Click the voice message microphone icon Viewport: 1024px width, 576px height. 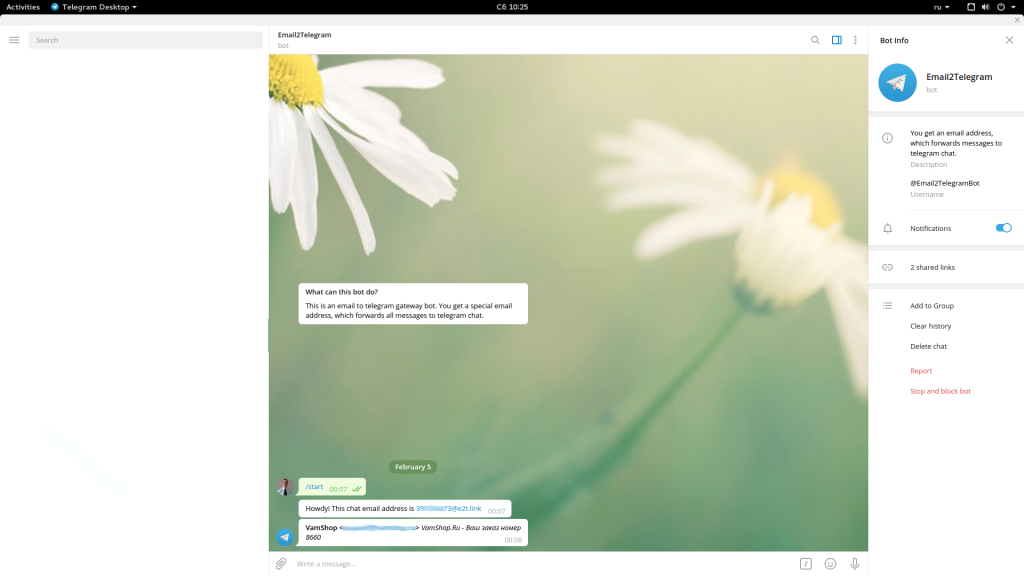[855, 564]
